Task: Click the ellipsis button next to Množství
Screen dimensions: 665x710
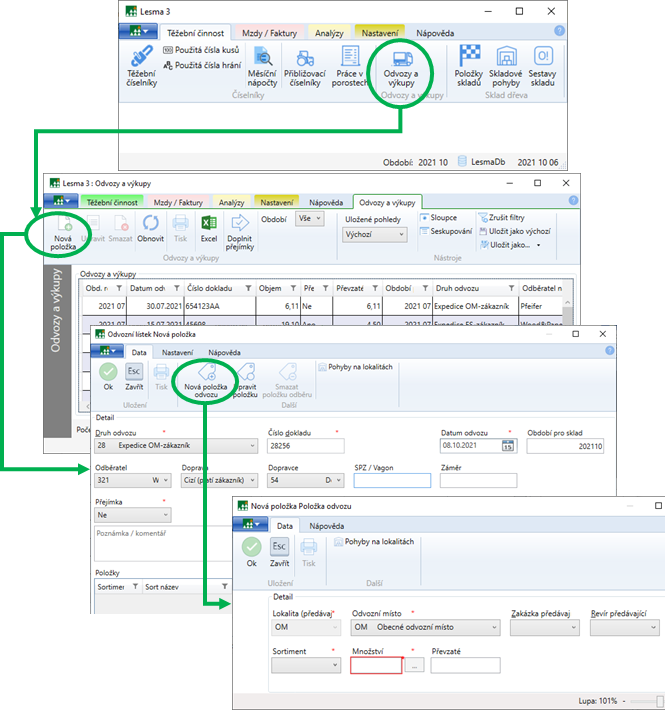Action: point(416,665)
